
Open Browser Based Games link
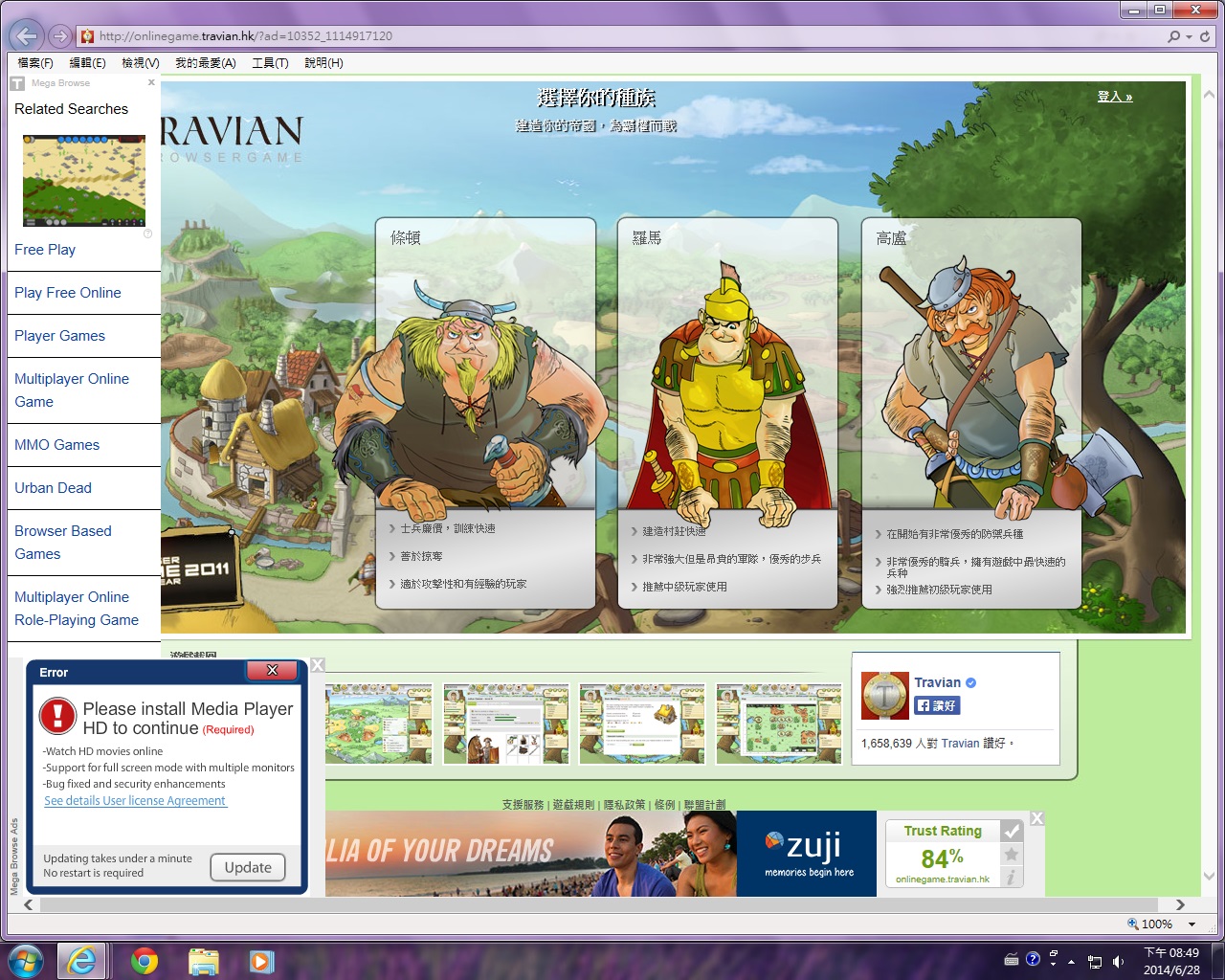click(63, 543)
